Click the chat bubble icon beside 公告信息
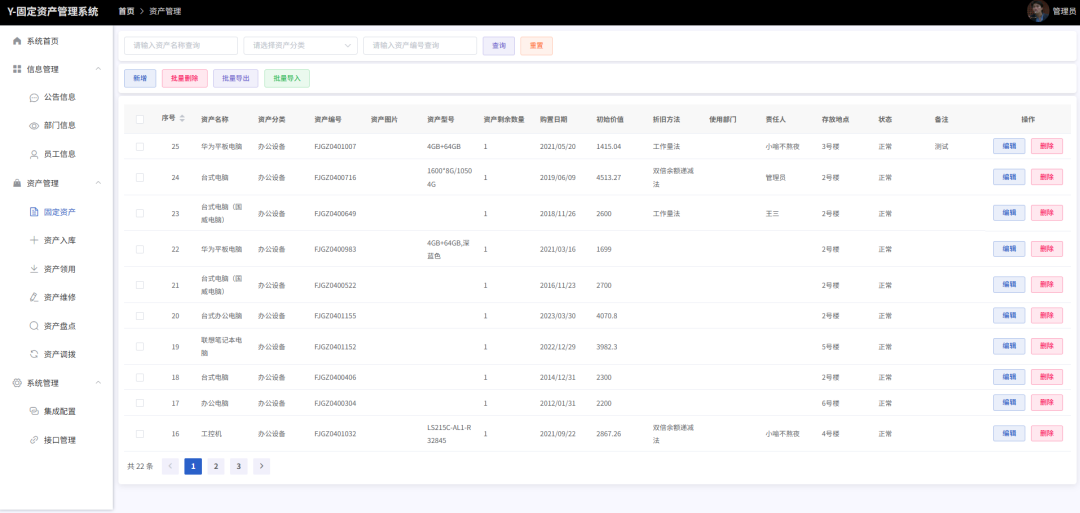This screenshot has height=513, width=1080. point(34,98)
